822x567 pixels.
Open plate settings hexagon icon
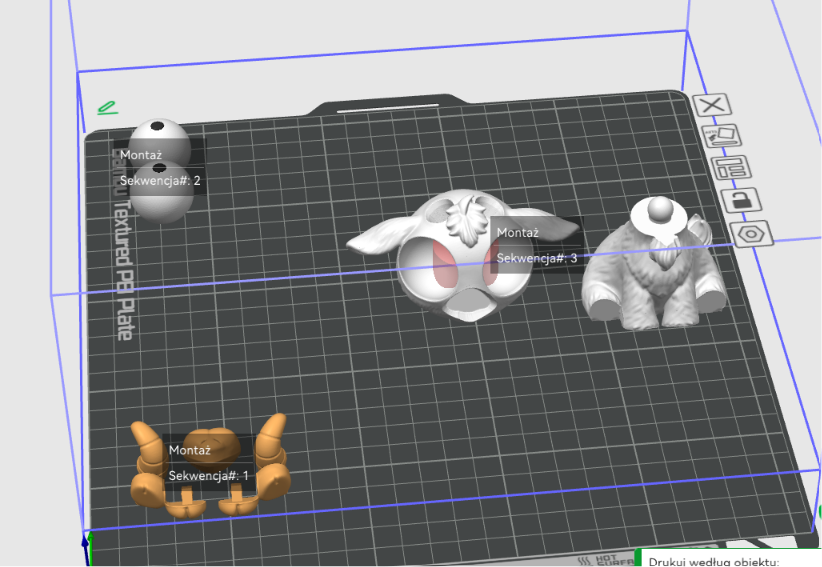click(x=751, y=233)
